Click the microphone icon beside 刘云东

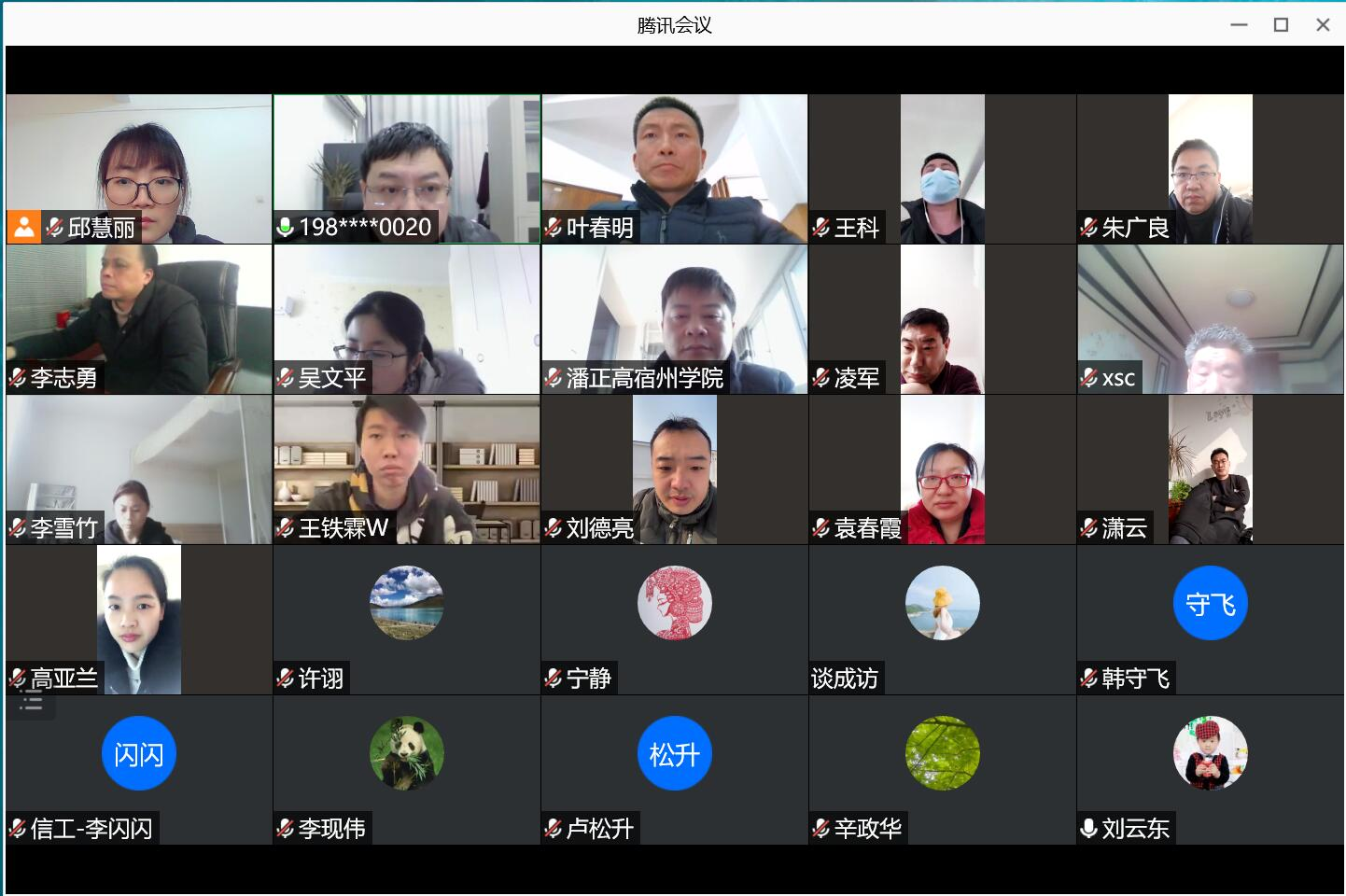[1088, 829]
